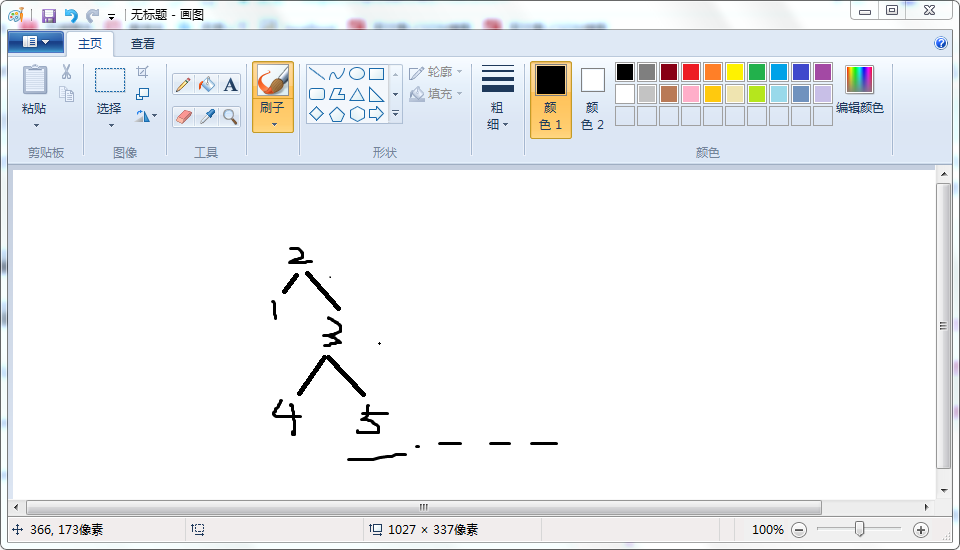Open Customize Quick Access Toolbar dropdown

click(111, 17)
